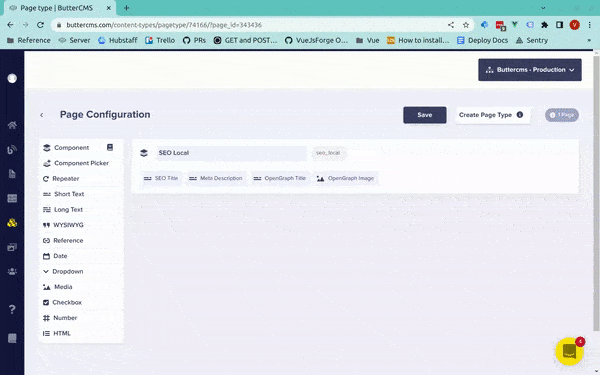This screenshot has height=375, width=600.
Task: Select the Page type ButterCMS tab
Action: [60, 8]
